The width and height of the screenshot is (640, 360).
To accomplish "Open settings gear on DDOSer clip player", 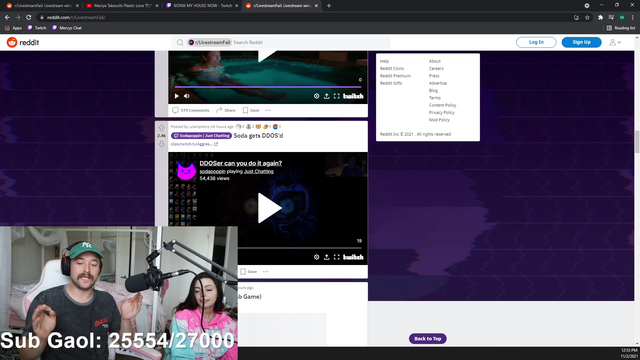I will coord(316,257).
